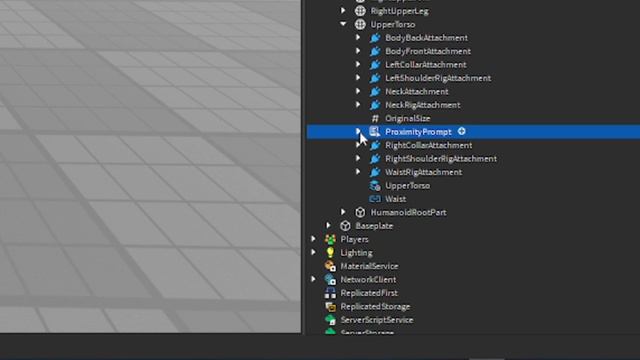Viewport: 640px width, 360px height.
Task: Expand the NeckRigAttachment node arrow
Action: click(358, 105)
